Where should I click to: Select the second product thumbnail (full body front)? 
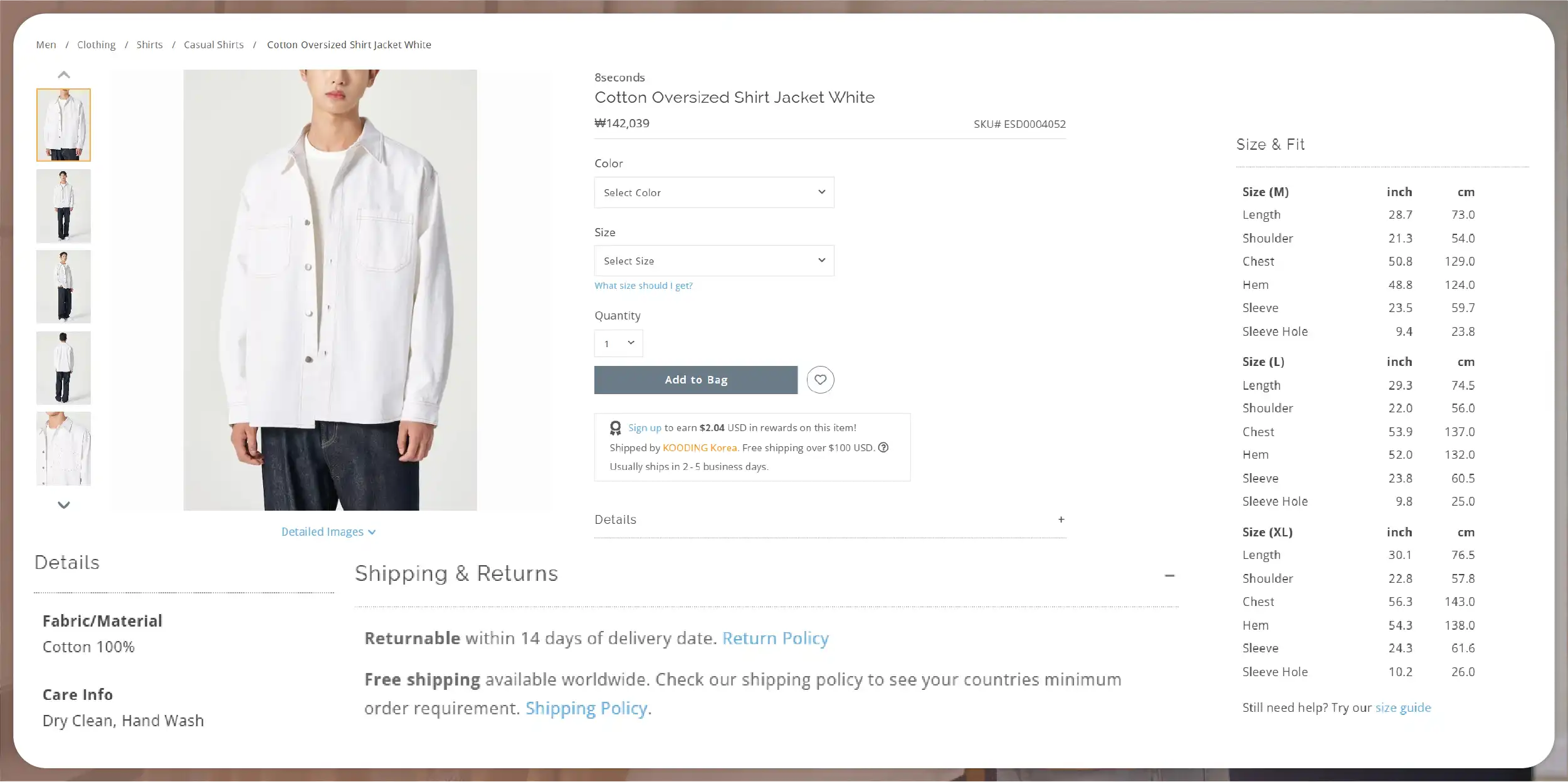pyautogui.click(x=63, y=206)
